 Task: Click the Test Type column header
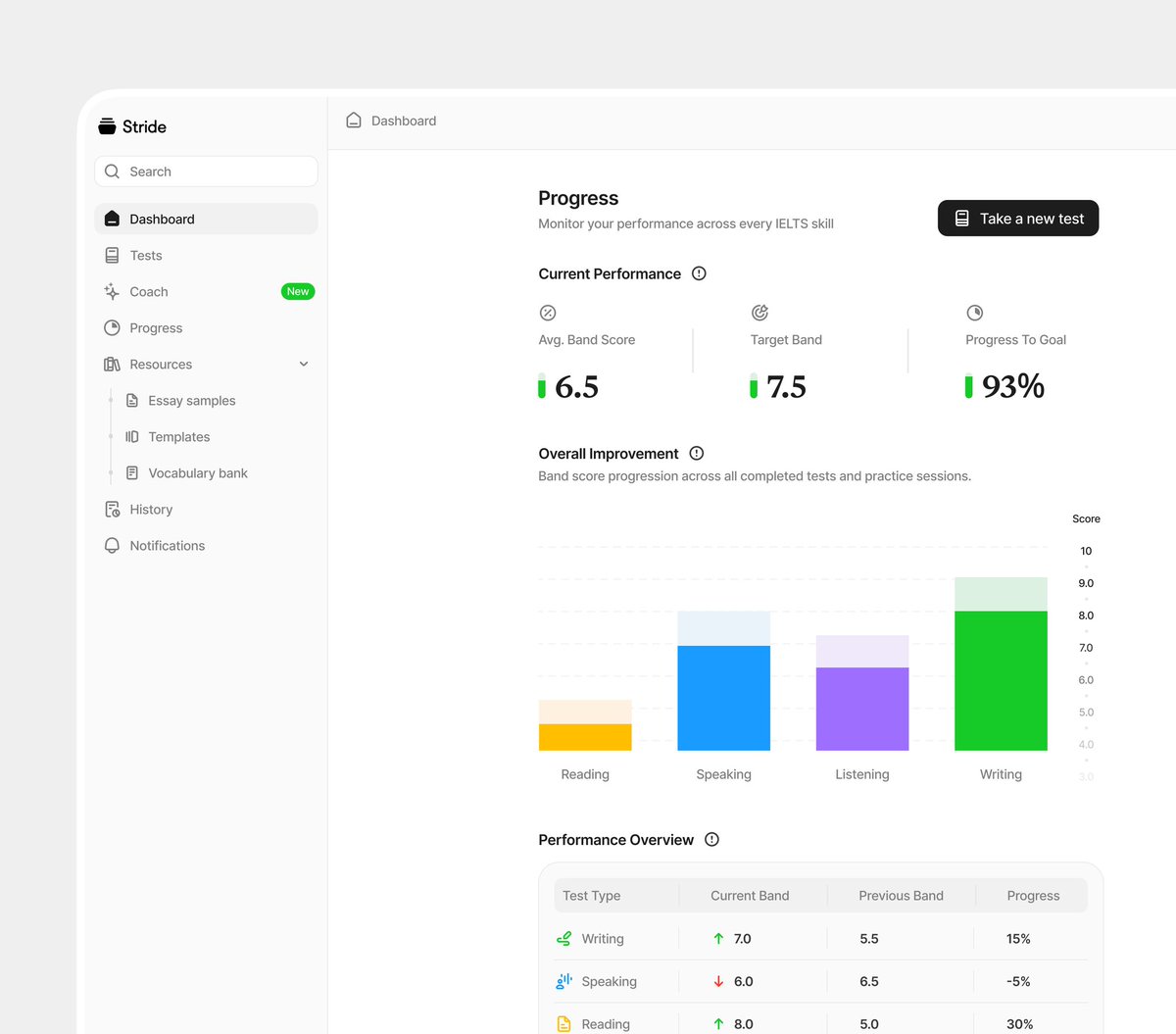click(591, 895)
